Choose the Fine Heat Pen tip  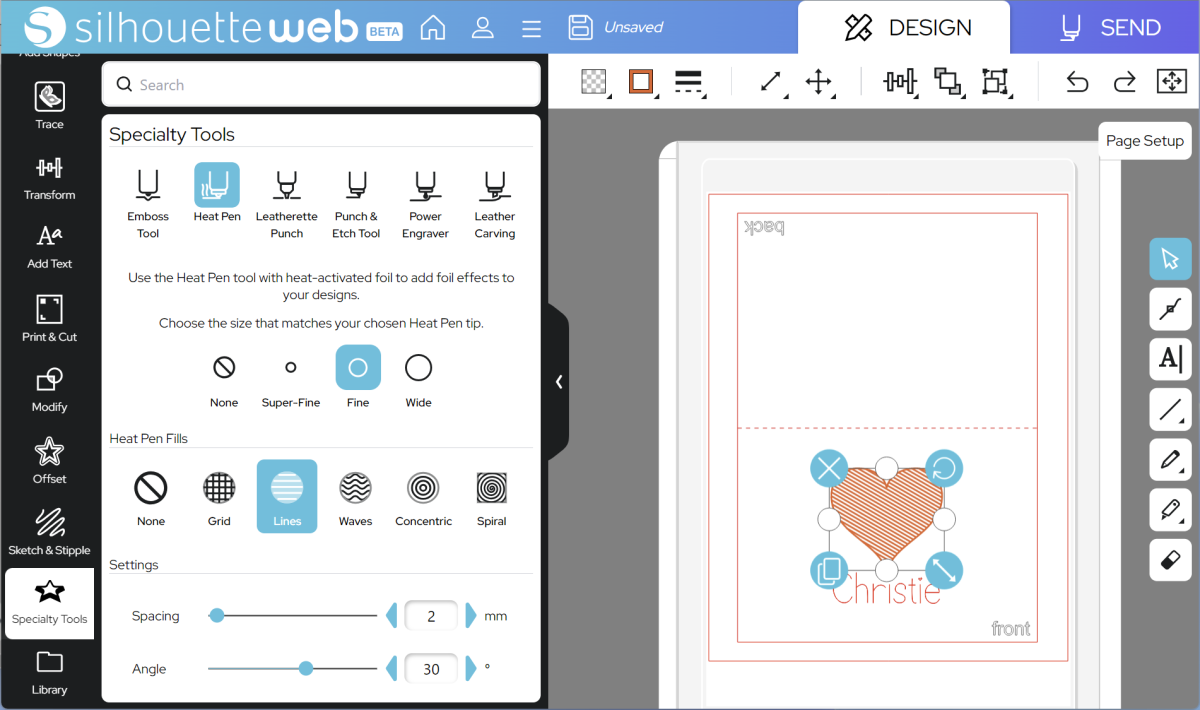[358, 378]
